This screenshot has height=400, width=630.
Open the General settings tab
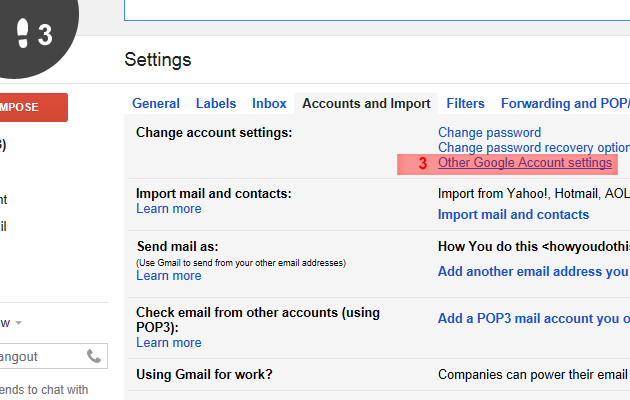155,104
